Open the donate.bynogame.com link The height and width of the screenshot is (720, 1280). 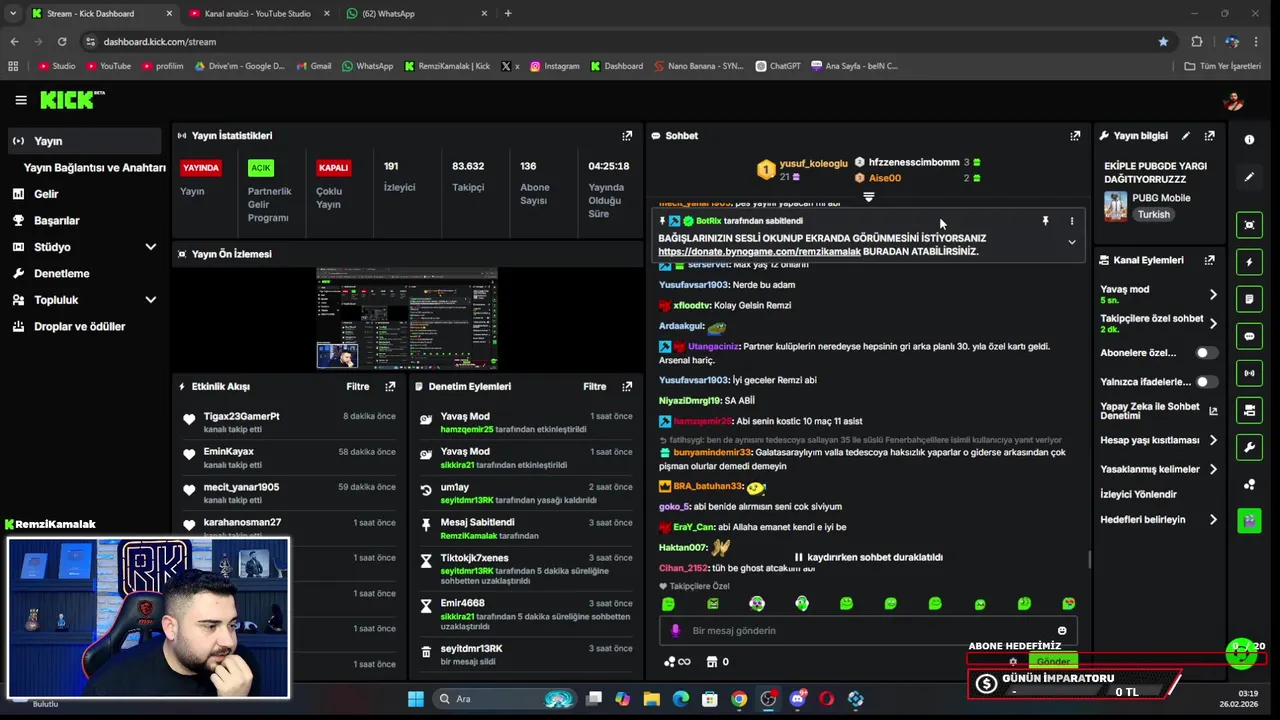coord(759,252)
